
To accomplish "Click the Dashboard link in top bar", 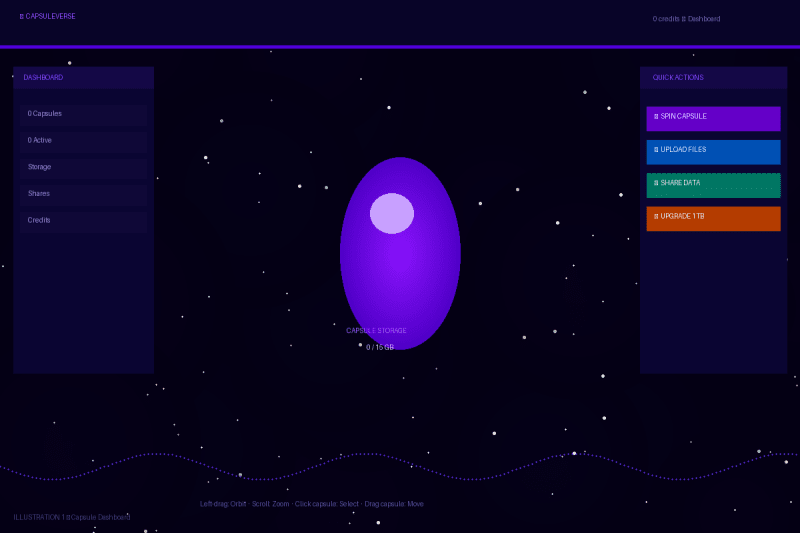I will pos(704,19).
